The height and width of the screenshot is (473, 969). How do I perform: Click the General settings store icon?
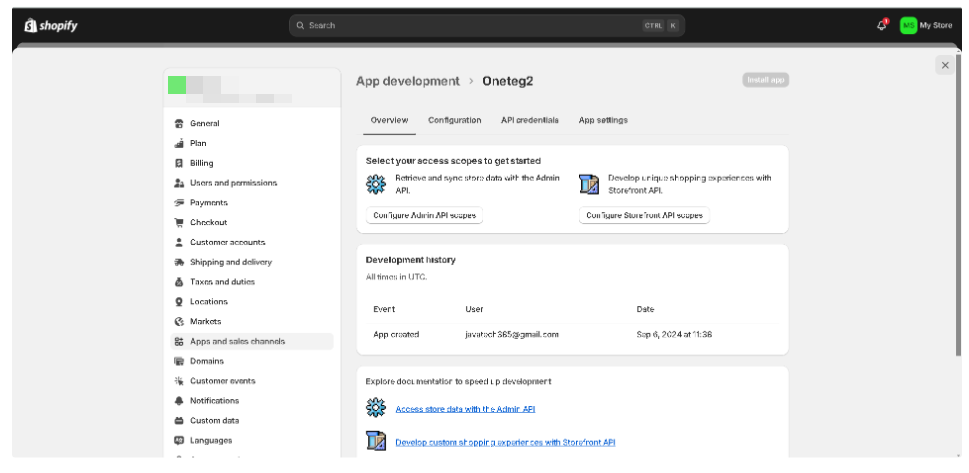(x=179, y=124)
